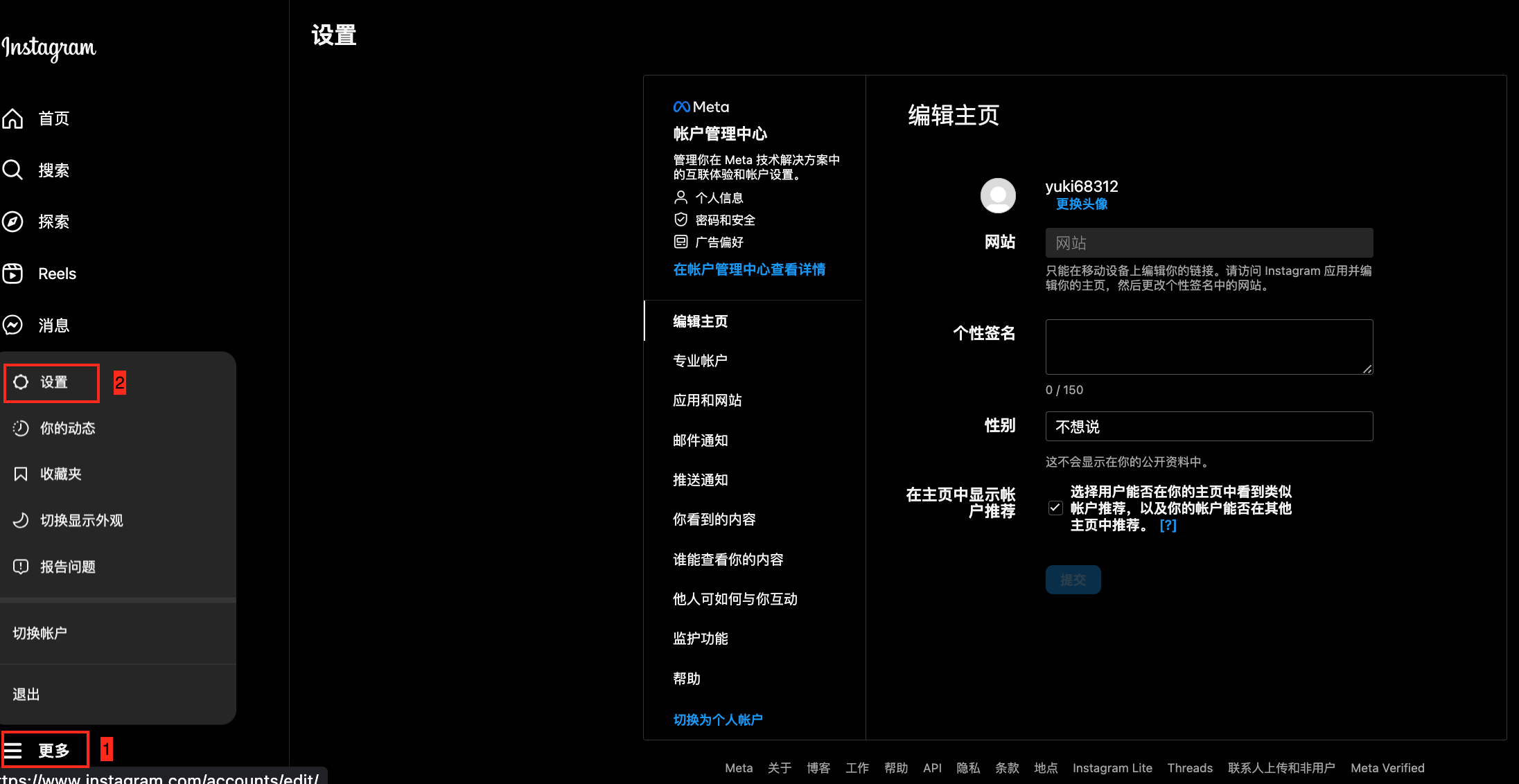The width and height of the screenshot is (1519, 784).
Task: Click the 更多 hamburger icon
Action: (x=12, y=750)
